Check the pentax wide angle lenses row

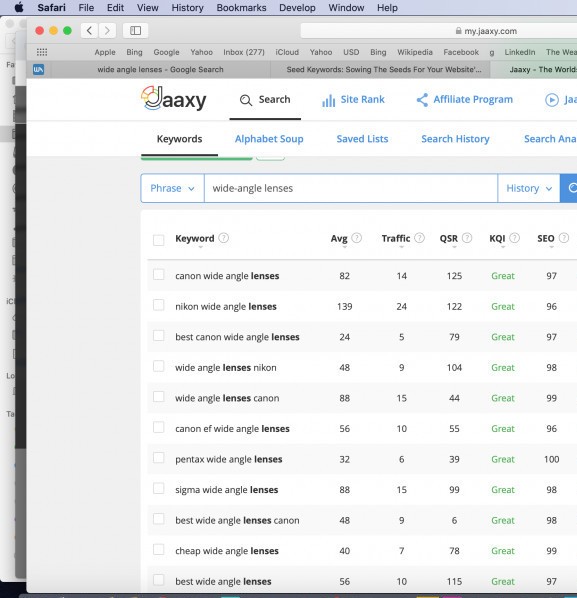tap(159, 458)
